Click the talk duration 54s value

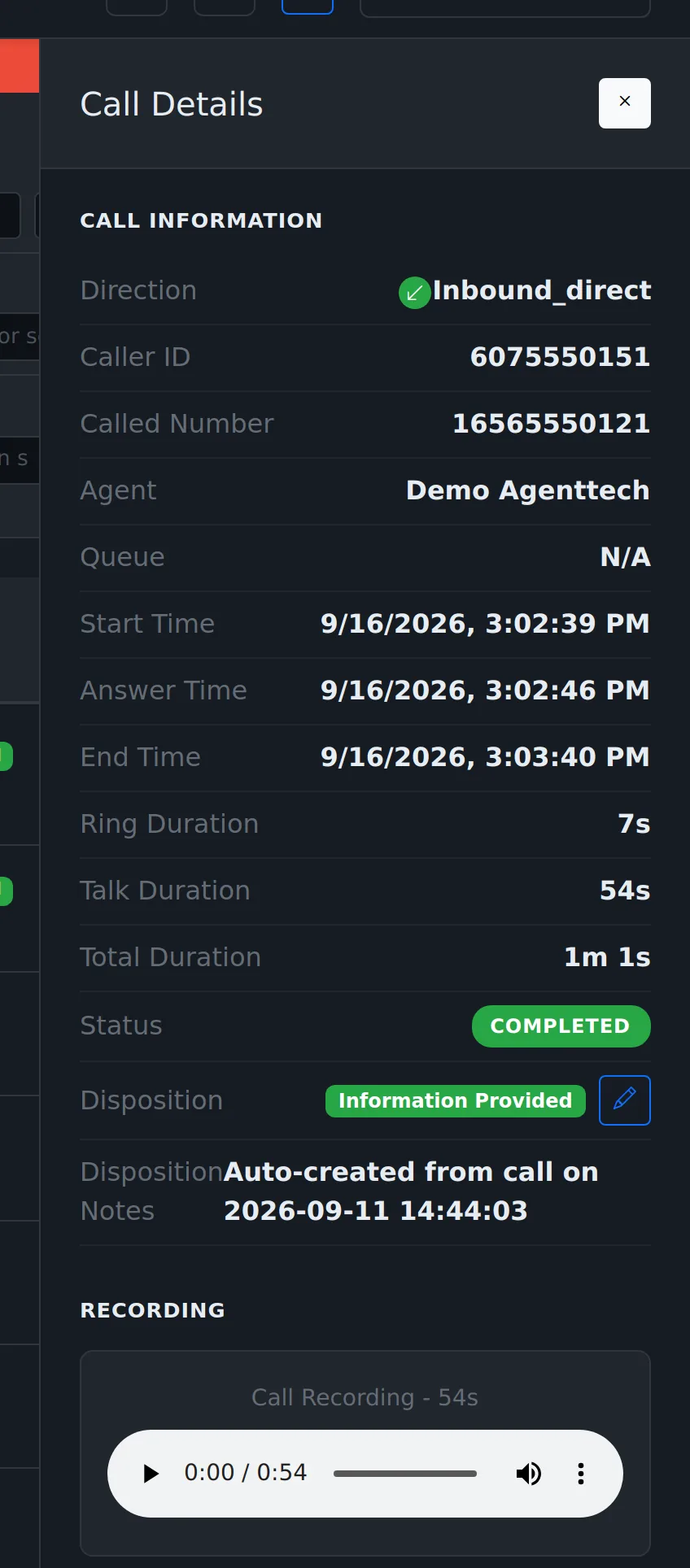point(625,891)
